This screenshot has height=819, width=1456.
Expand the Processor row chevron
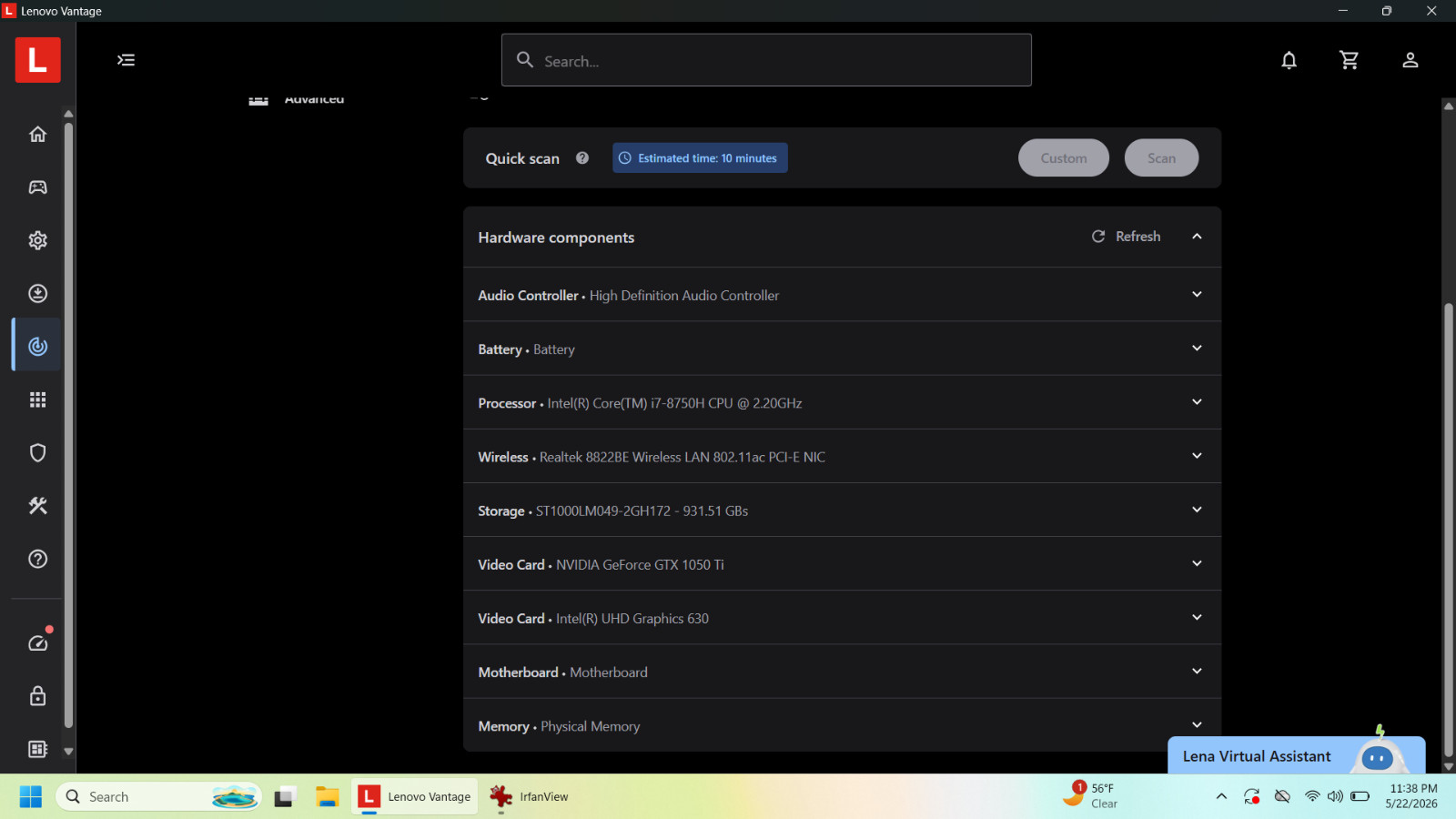(x=1197, y=402)
